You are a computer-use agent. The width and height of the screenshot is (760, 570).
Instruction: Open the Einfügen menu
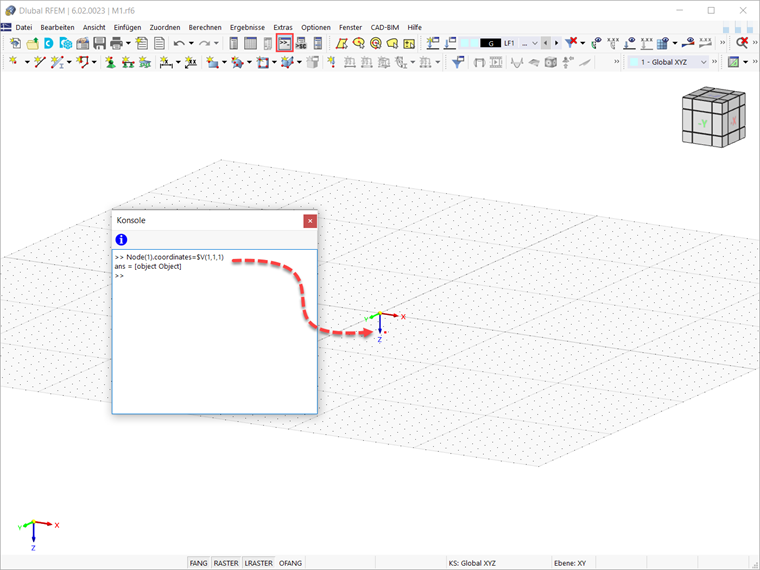(127, 28)
